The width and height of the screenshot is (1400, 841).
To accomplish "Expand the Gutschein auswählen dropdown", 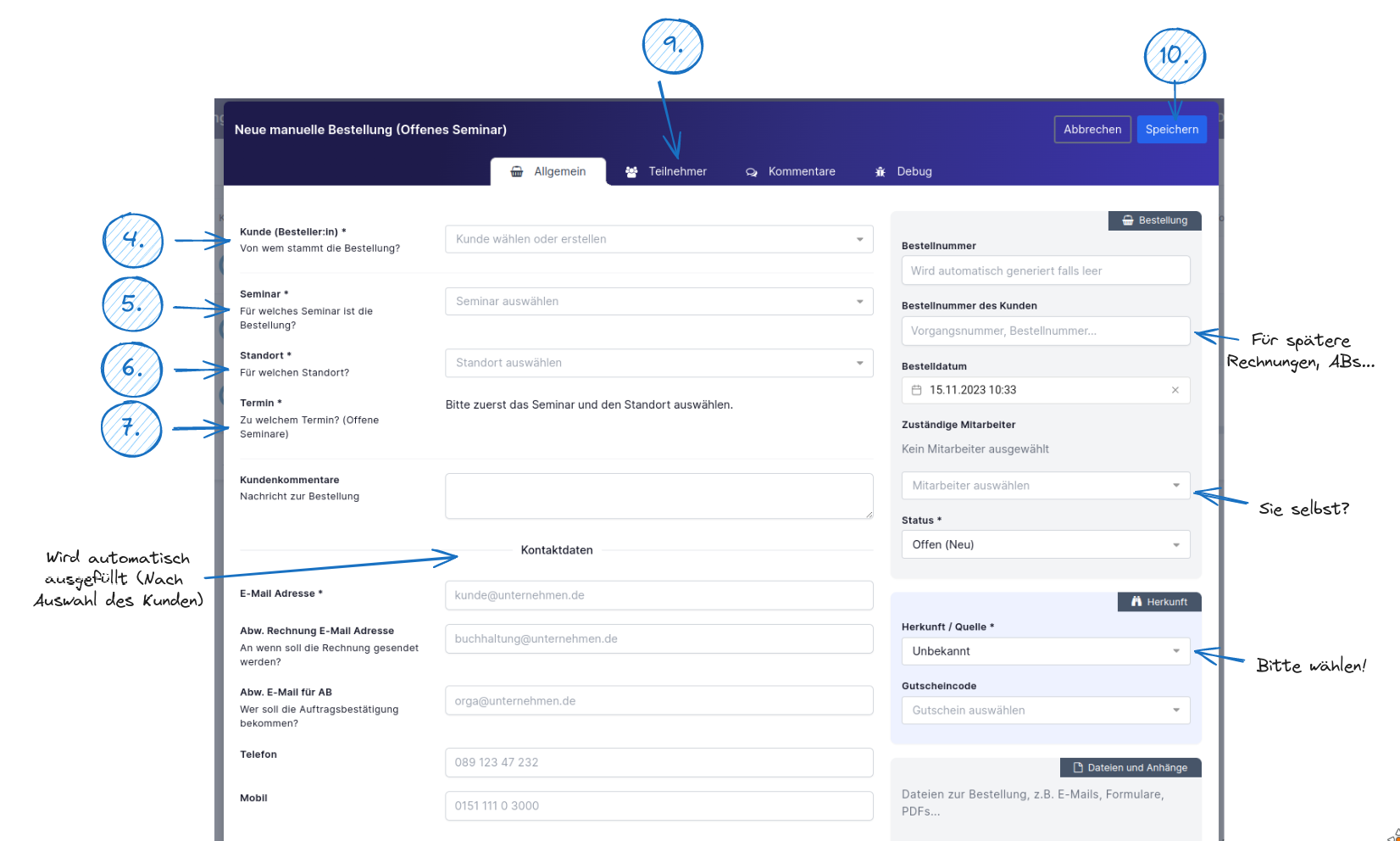I will tap(1046, 710).
